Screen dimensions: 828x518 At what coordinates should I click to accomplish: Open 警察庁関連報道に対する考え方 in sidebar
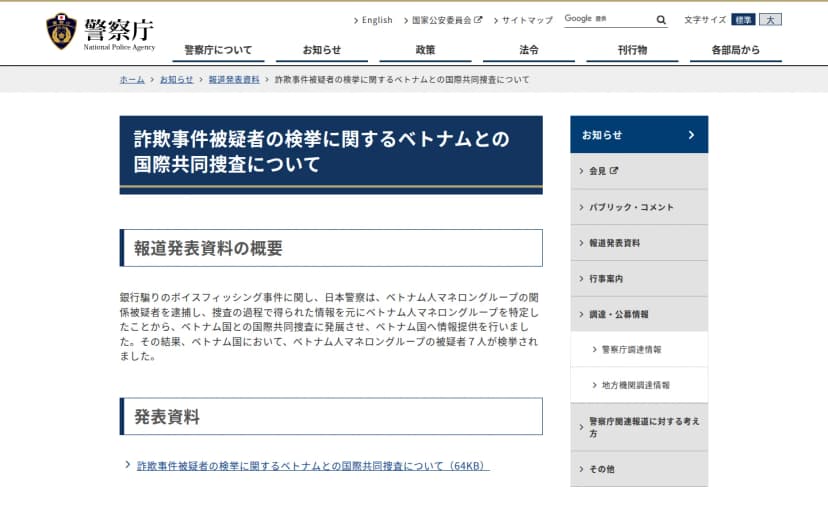(x=639, y=427)
